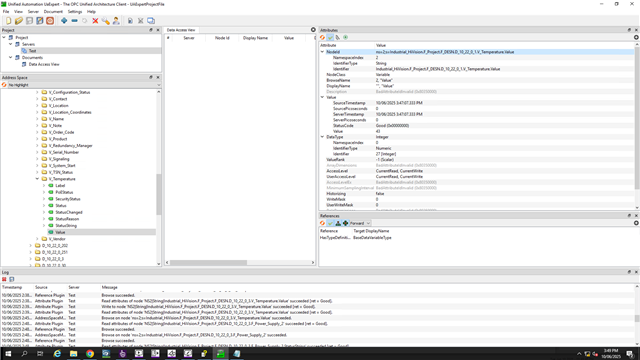Expand the V_Vendor folder
The width and height of the screenshot is (640, 360).
37,239
